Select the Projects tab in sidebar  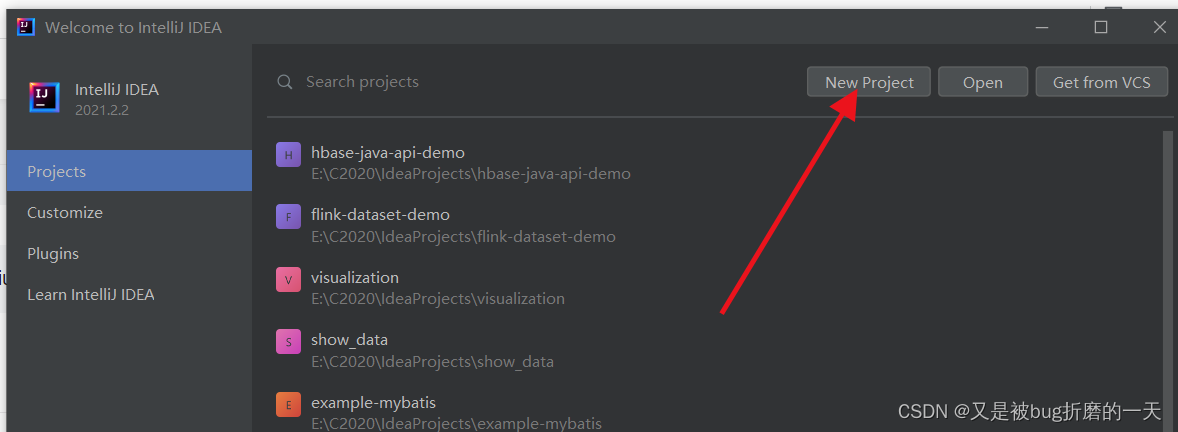[x=129, y=171]
